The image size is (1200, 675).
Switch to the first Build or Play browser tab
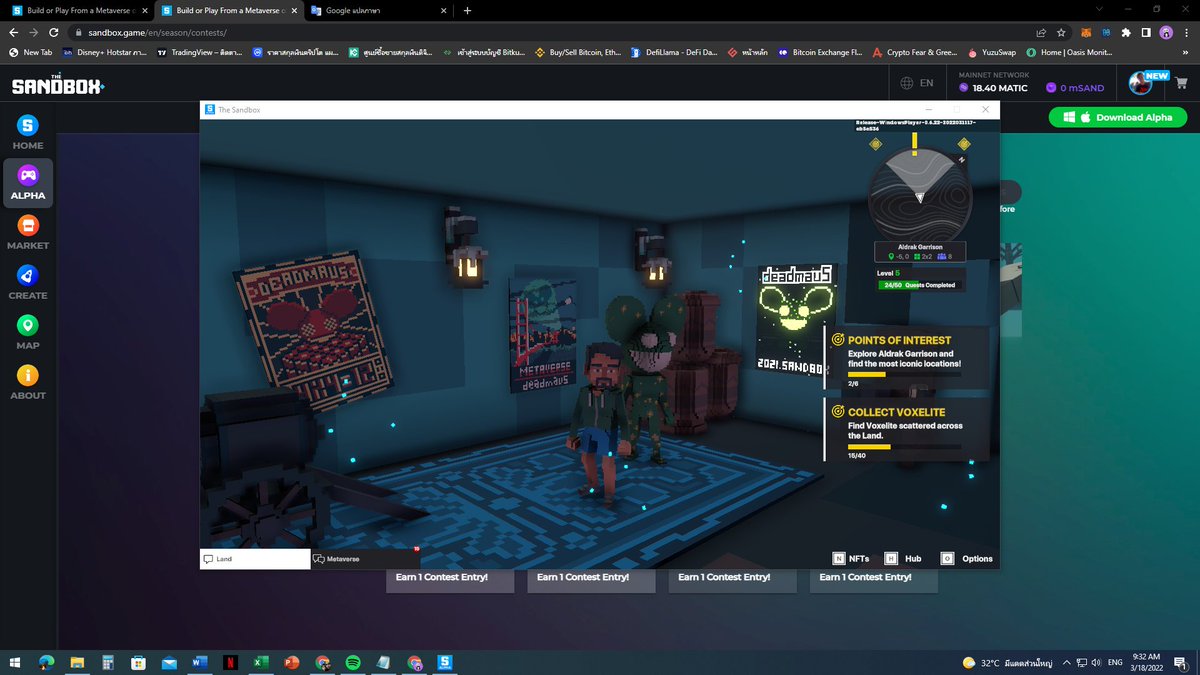pos(79,10)
